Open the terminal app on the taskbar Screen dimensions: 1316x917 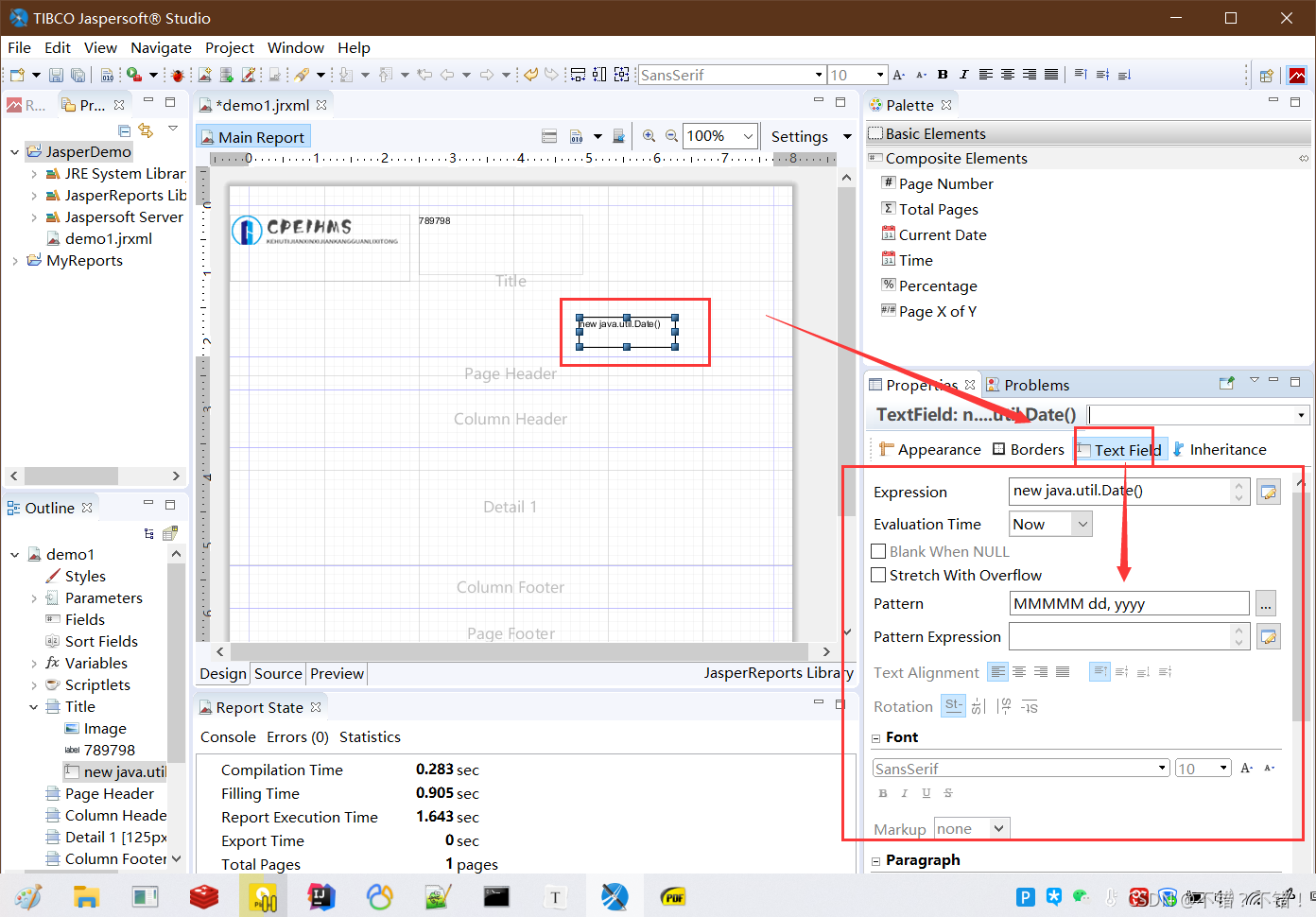(x=496, y=897)
